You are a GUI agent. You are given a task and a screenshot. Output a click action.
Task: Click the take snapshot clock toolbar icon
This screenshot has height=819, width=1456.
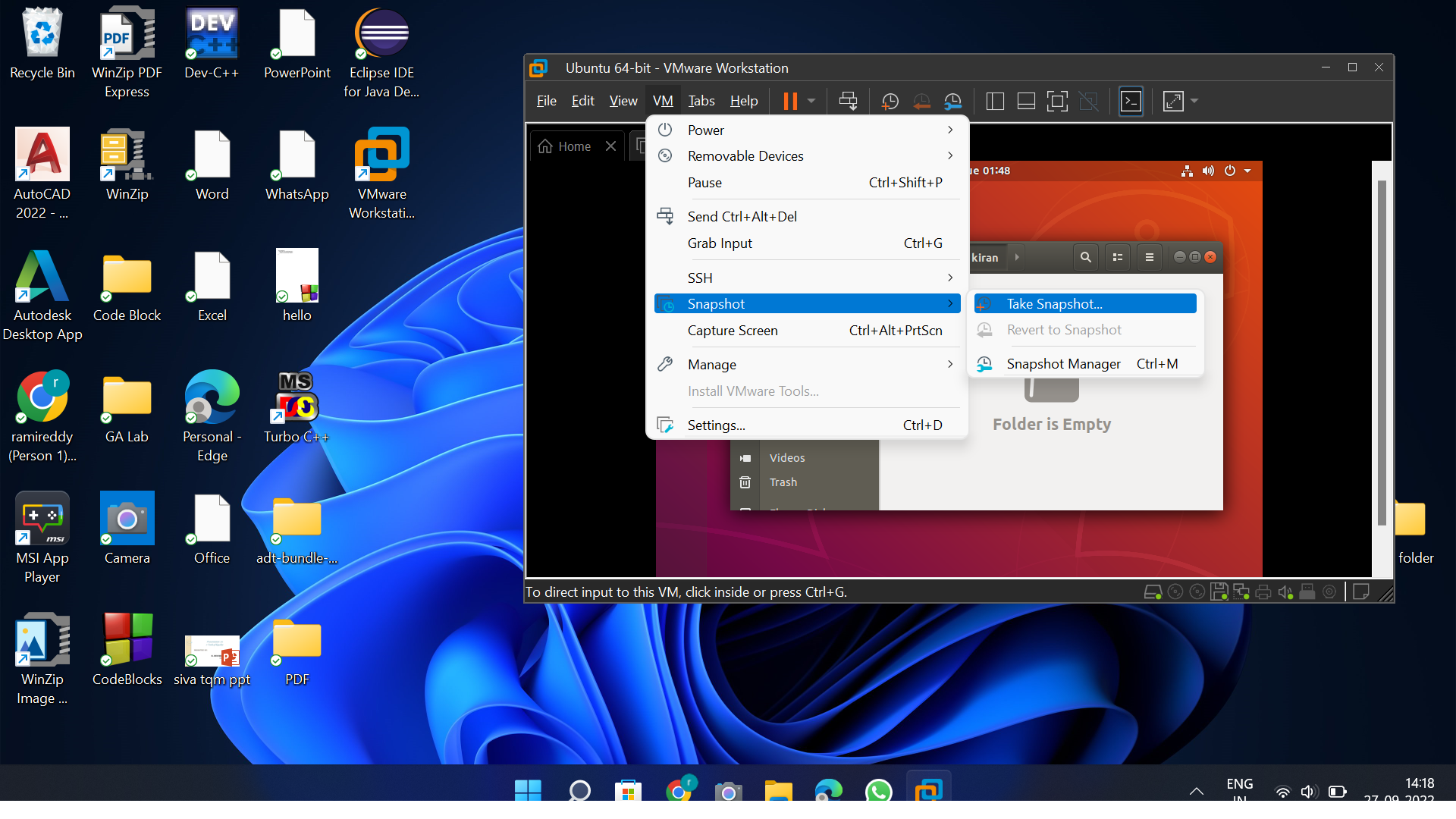click(890, 101)
